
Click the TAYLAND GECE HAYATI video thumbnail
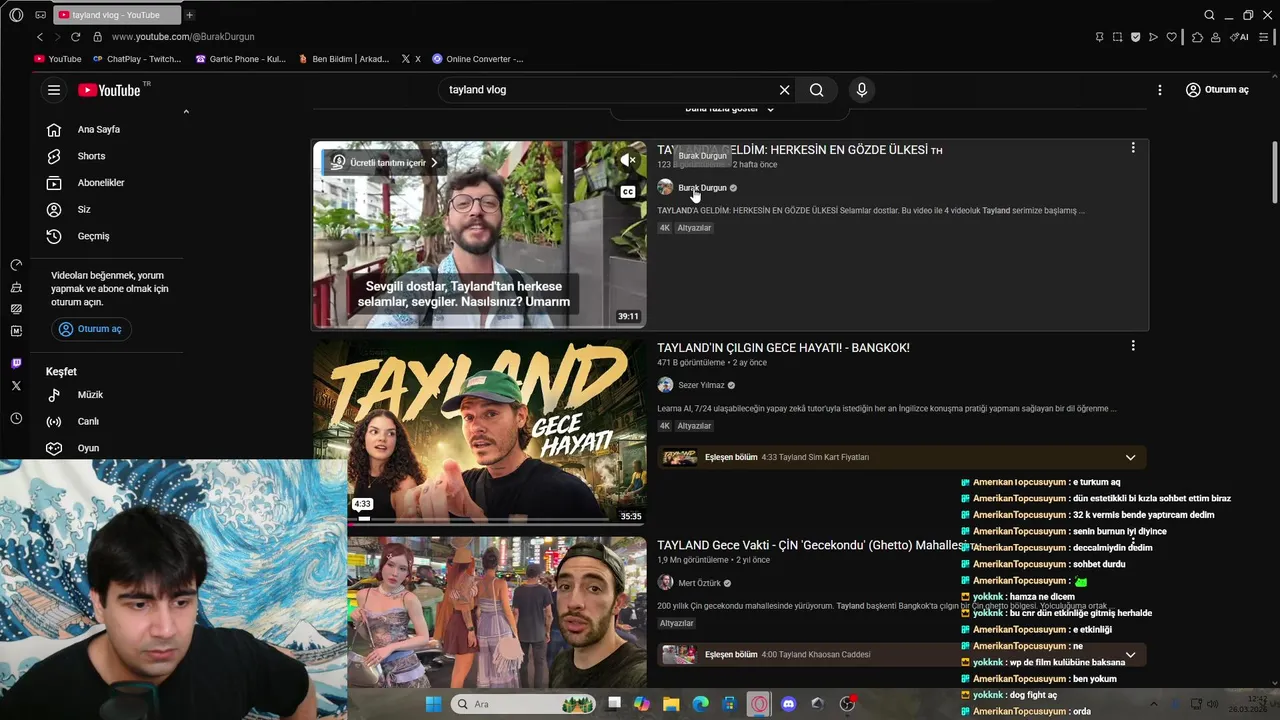(480, 432)
